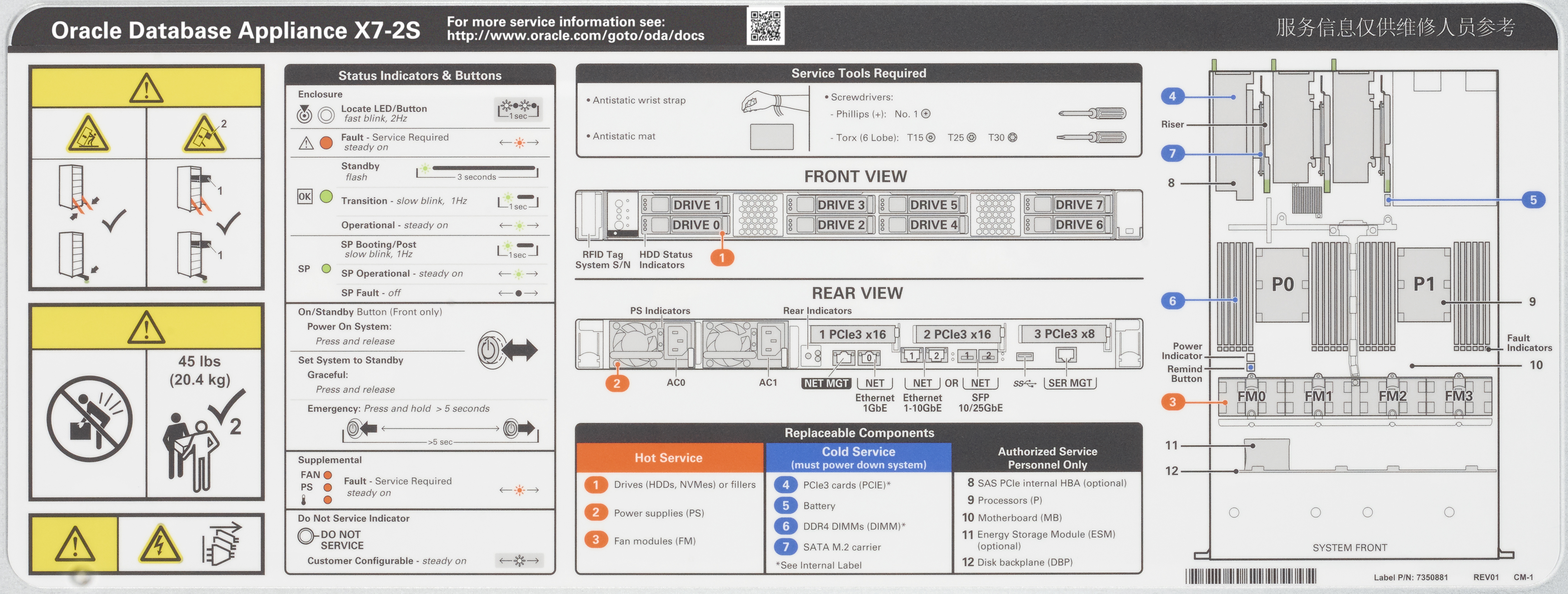1568x594 pixels.
Task: Click orange callout 2 near power supply
Action: pyautogui.click(x=616, y=384)
